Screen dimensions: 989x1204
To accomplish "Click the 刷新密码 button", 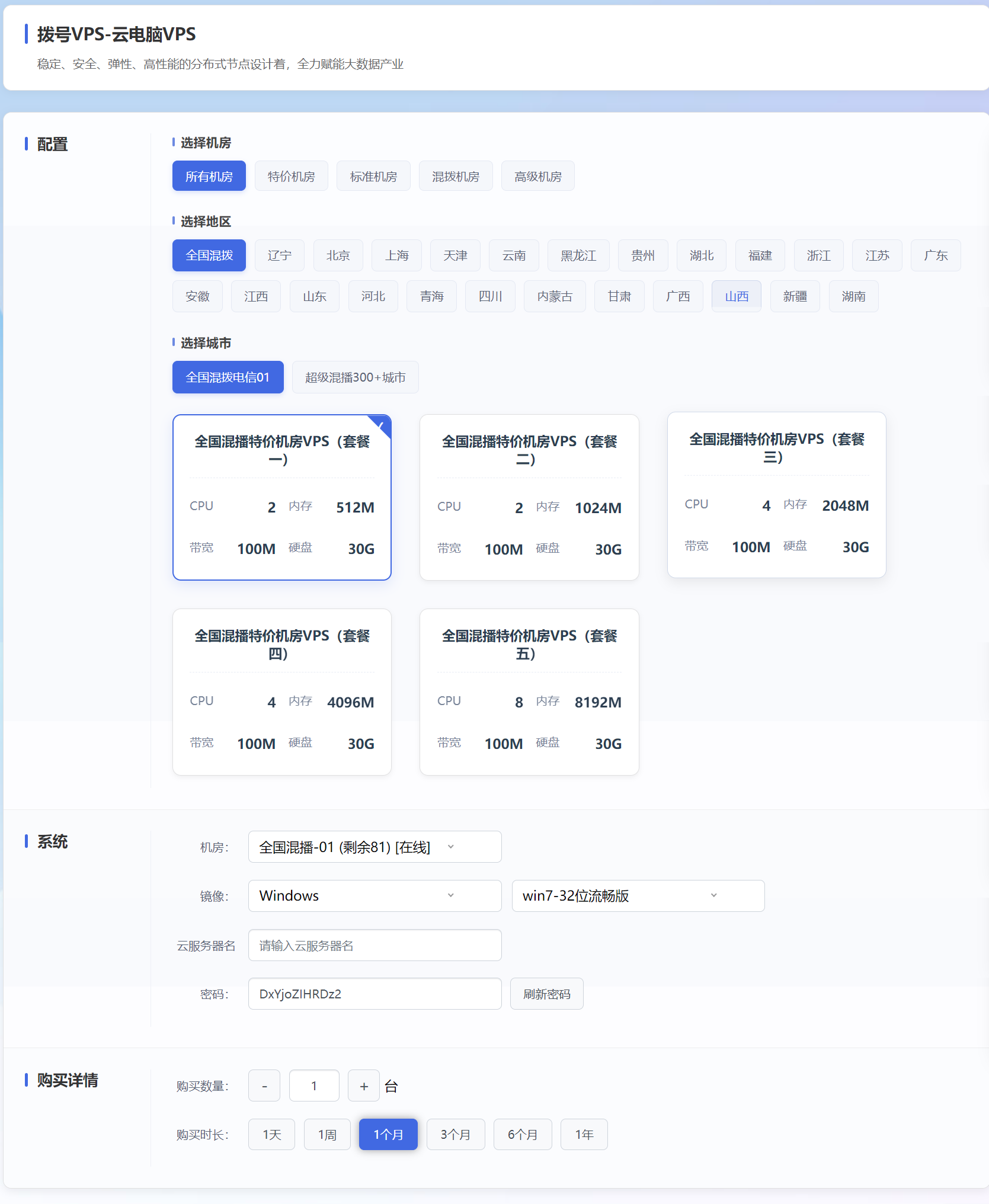I will 546,994.
